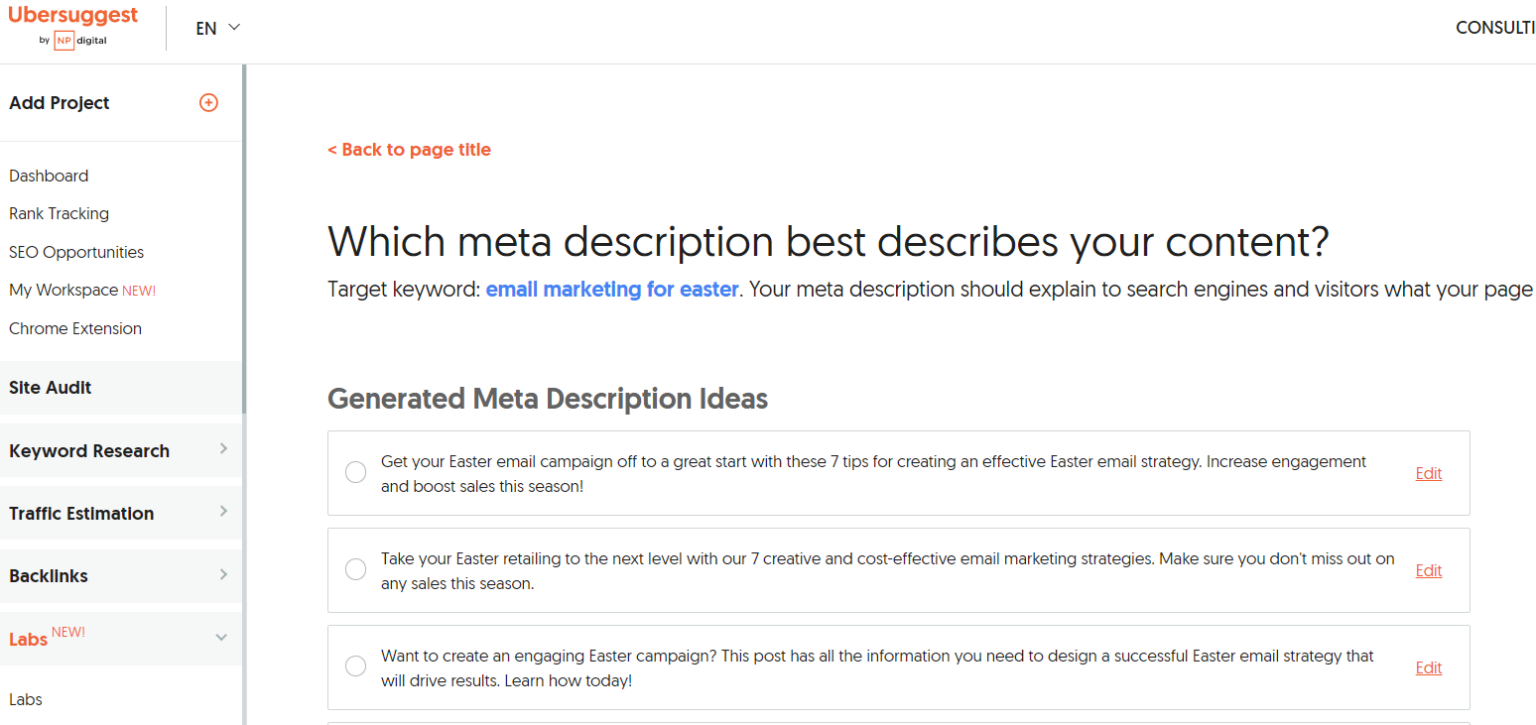Click the Chrome Extension sidebar item

click(75, 329)
